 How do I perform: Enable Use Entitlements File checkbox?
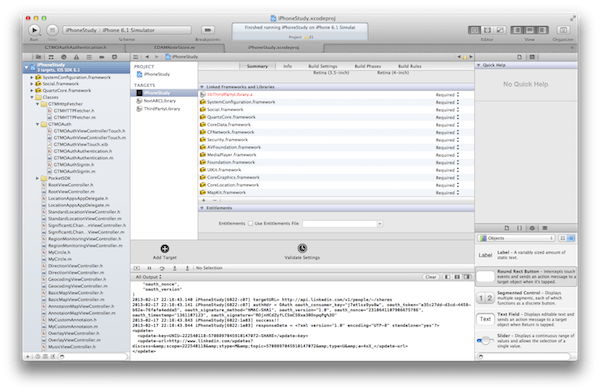[250, 224]
